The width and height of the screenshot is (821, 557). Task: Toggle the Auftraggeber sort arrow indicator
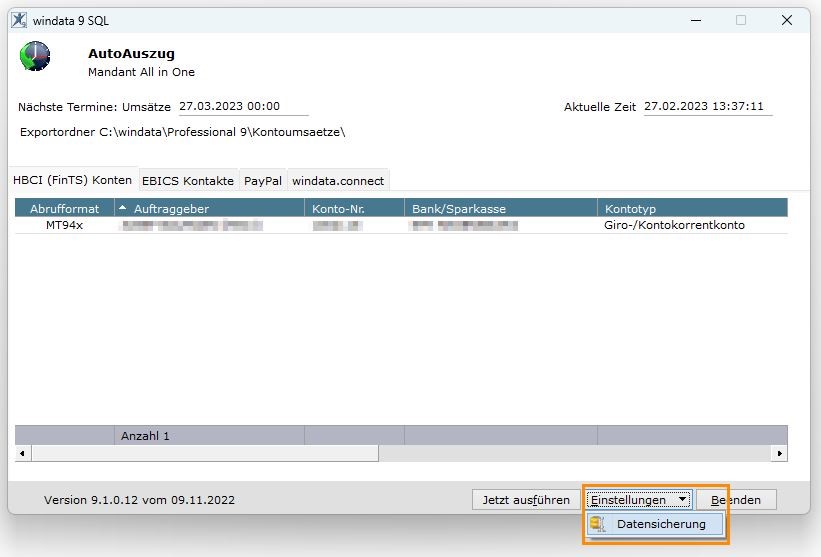pyautogui.click(x=123, y=208)
